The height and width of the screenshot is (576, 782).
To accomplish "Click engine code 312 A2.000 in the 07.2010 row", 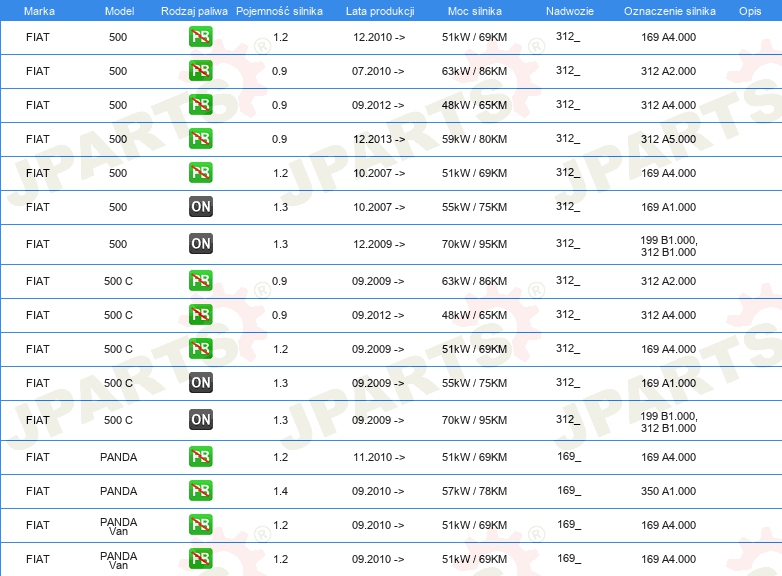I will point(668,71).
